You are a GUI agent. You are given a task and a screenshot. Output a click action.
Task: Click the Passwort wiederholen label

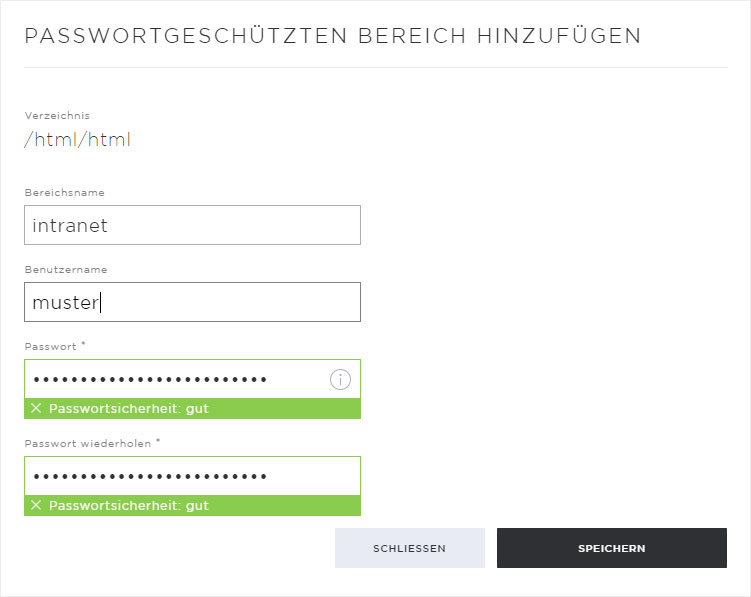tap(88, 444)
